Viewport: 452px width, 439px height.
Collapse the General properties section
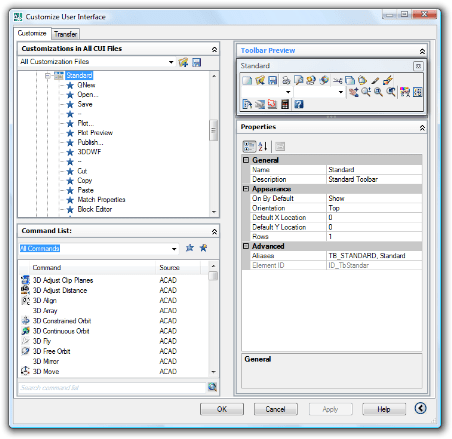point(246,160)
